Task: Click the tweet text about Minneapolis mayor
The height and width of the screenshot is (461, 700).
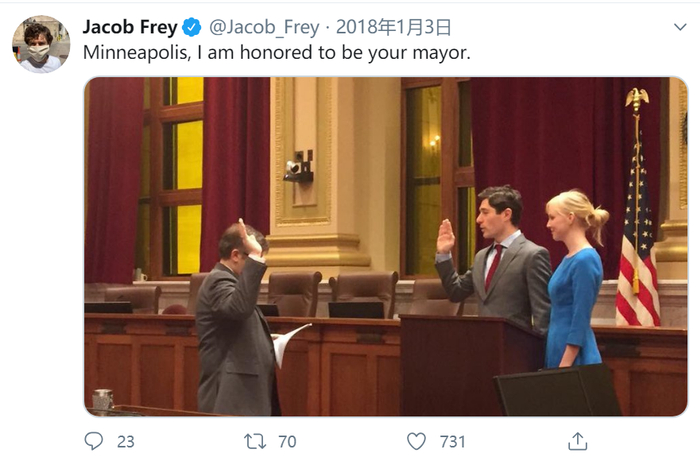Action: click(277, 53)
